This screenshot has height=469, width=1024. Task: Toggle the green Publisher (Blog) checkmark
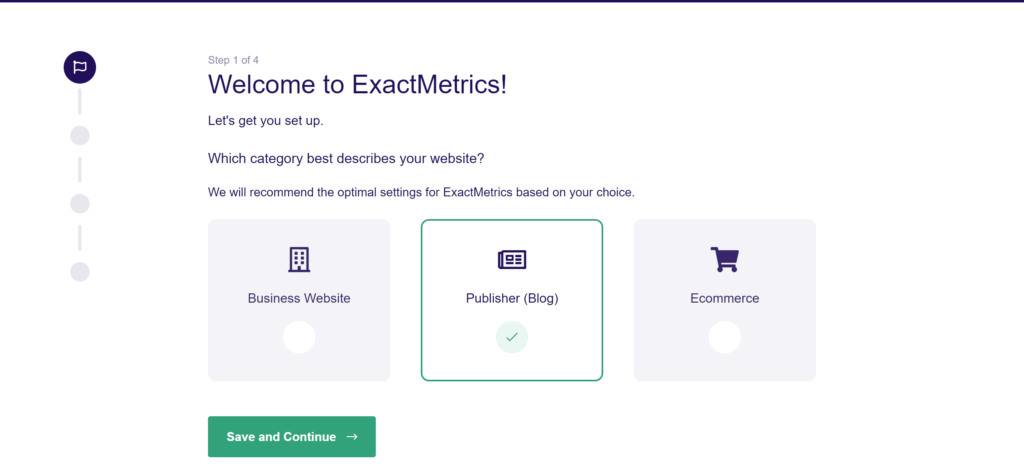[x=512, y=337]
